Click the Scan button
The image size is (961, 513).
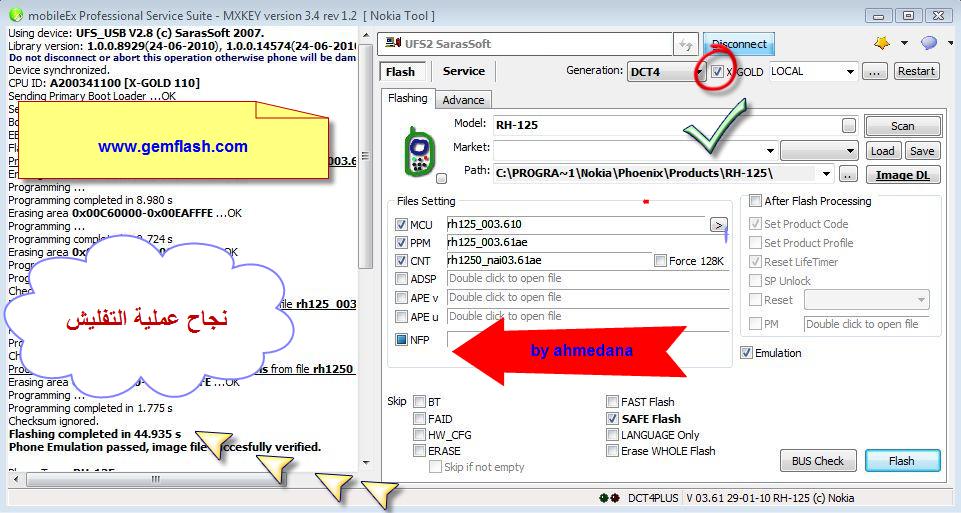903,126
